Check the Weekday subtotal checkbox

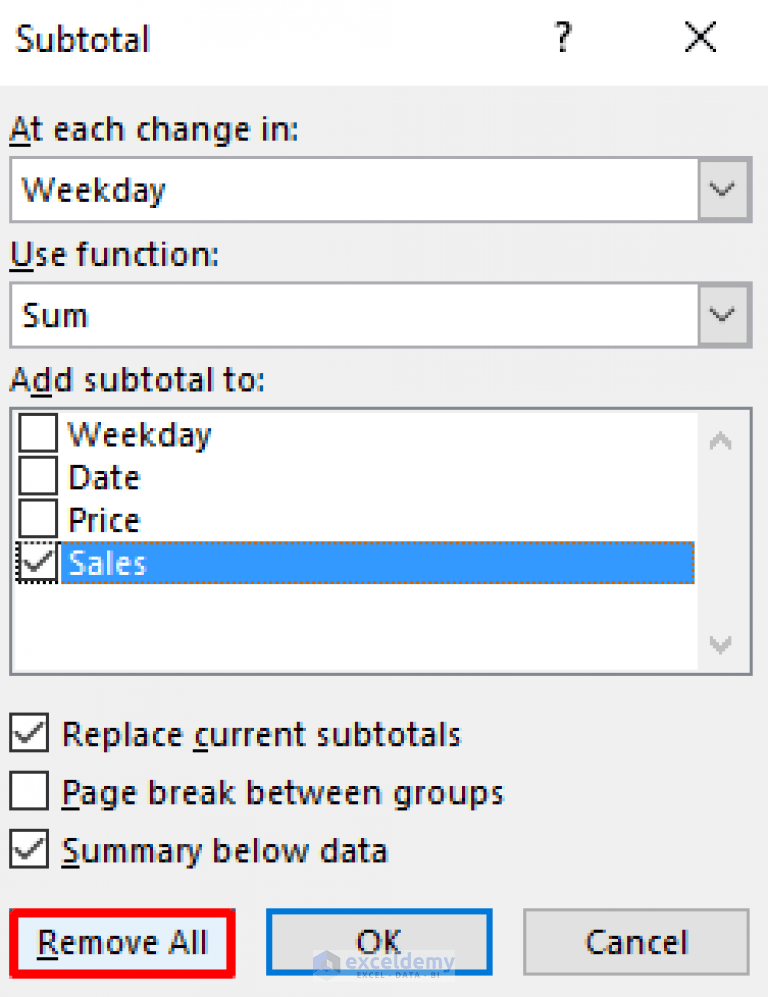point(36,432)
